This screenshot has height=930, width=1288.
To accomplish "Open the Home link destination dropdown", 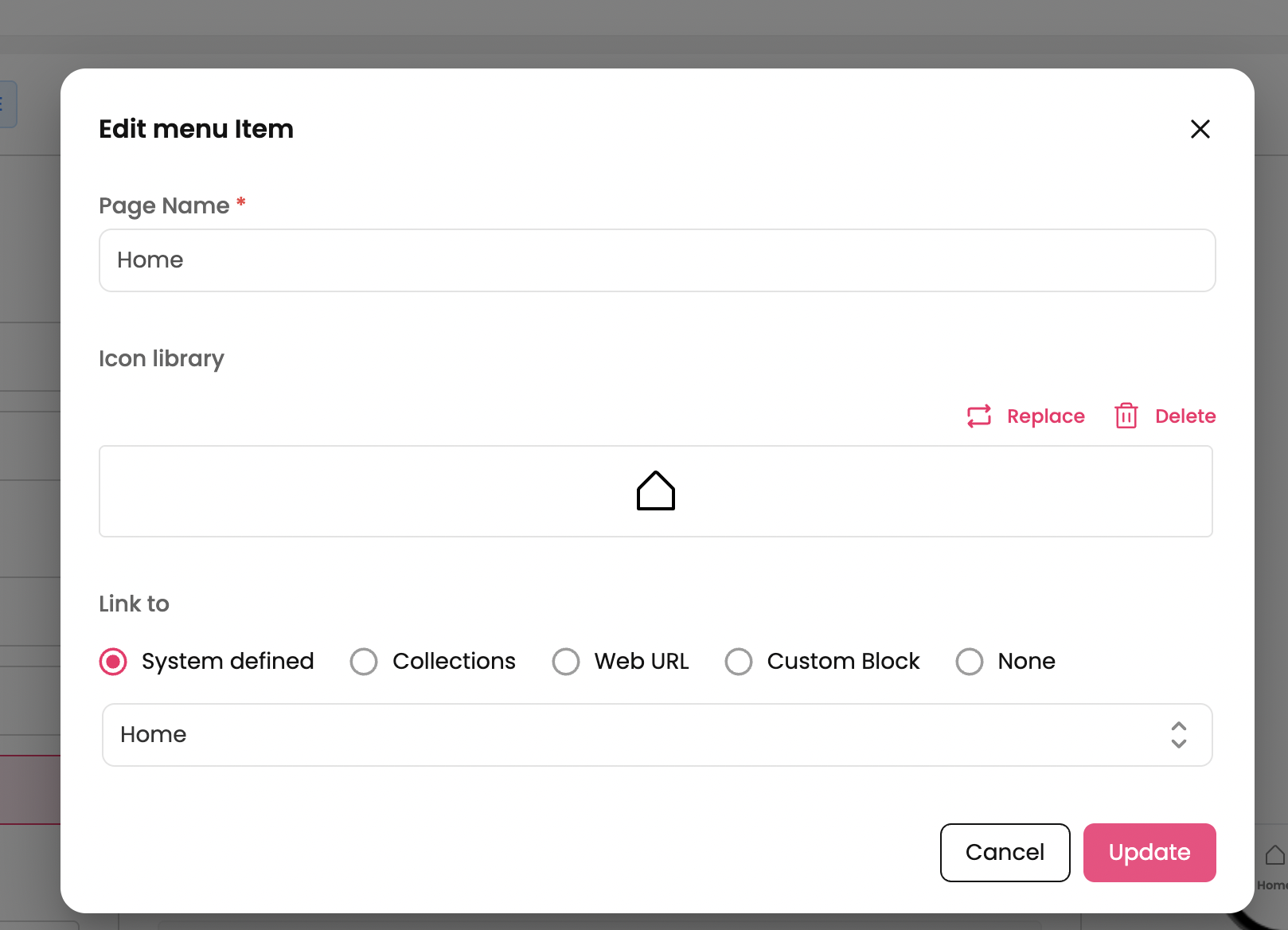I will [x=637, y=734].
